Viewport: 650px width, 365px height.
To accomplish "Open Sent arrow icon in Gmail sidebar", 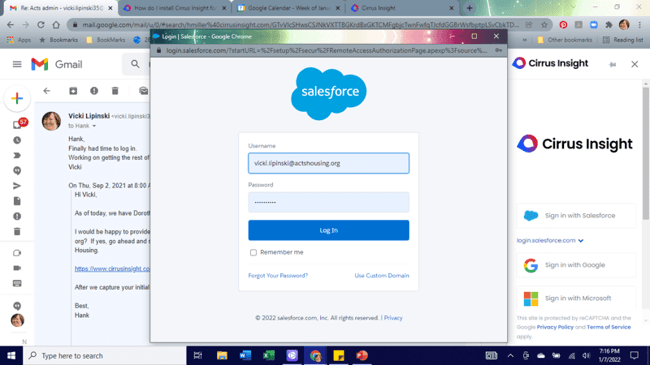I will (x=17, y=186).
